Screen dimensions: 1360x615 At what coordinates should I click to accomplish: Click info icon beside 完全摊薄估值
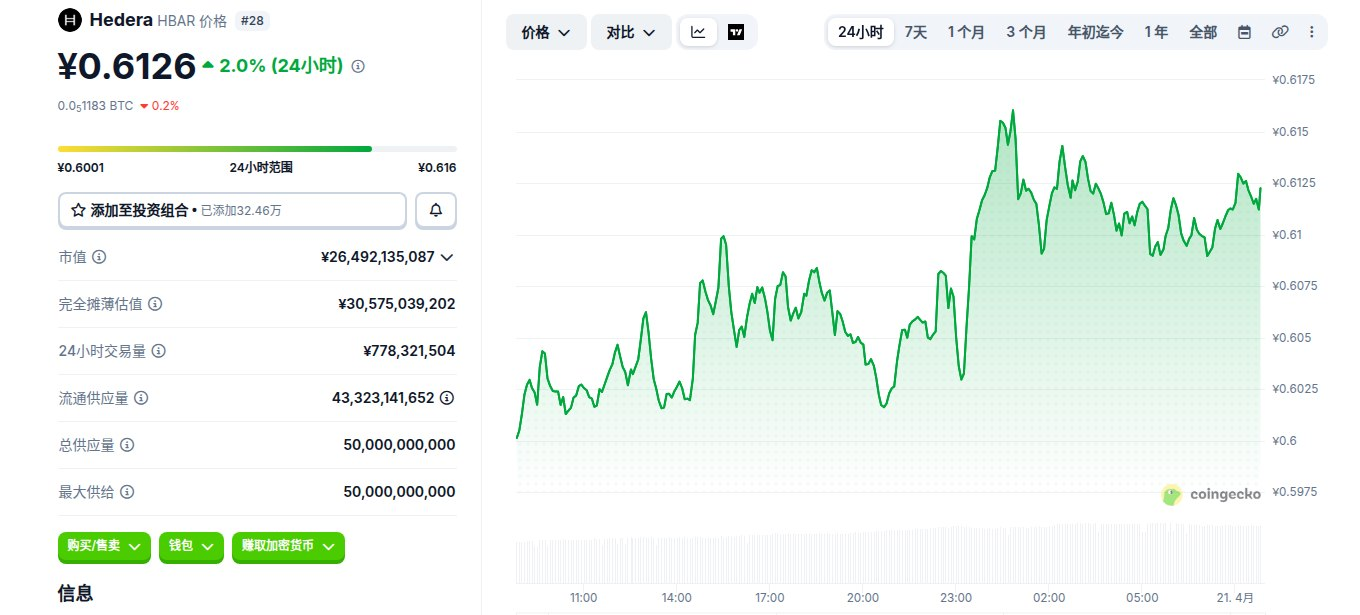coord(155,304)
